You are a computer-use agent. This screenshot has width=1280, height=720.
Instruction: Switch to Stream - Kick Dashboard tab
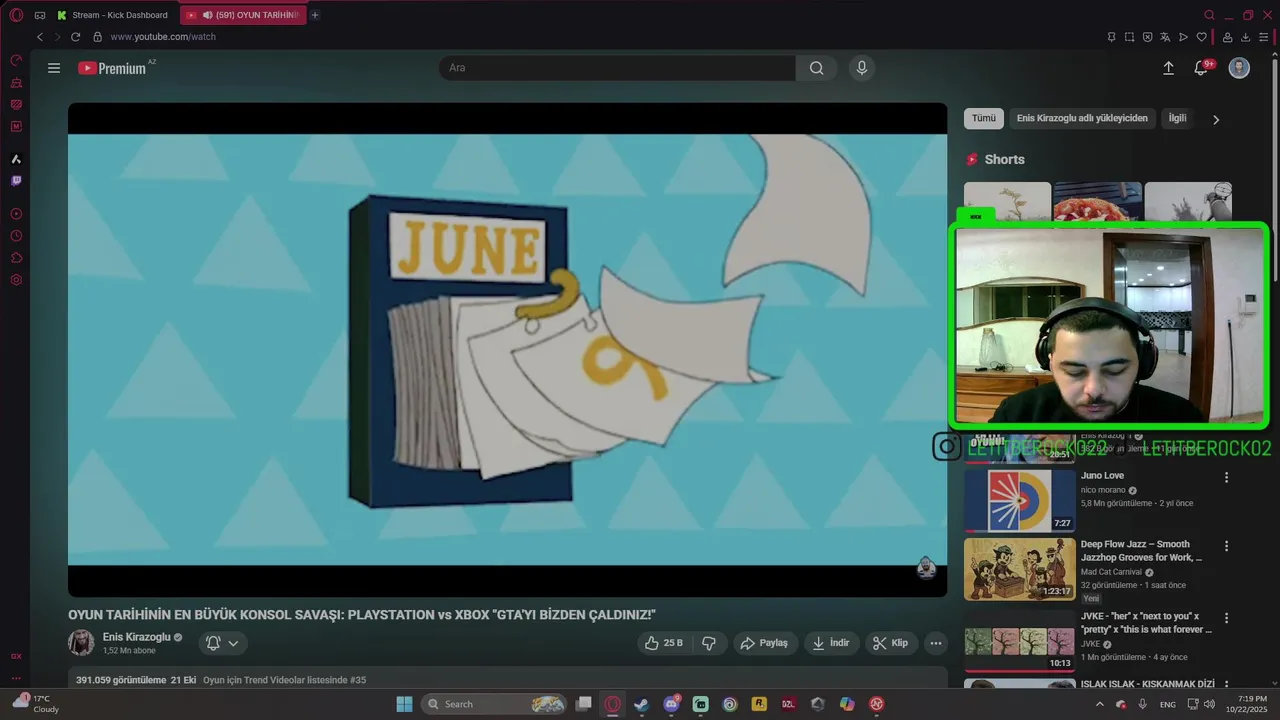113,15
